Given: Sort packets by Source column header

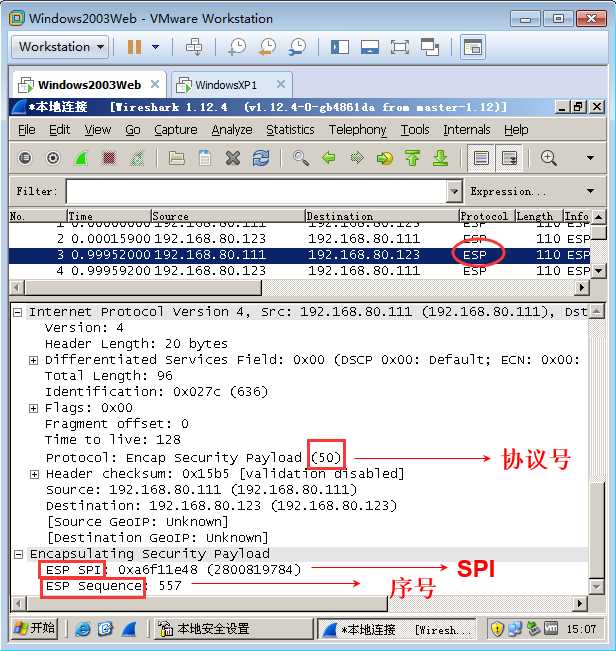Looking at the screenshot, I should (227, 216).
